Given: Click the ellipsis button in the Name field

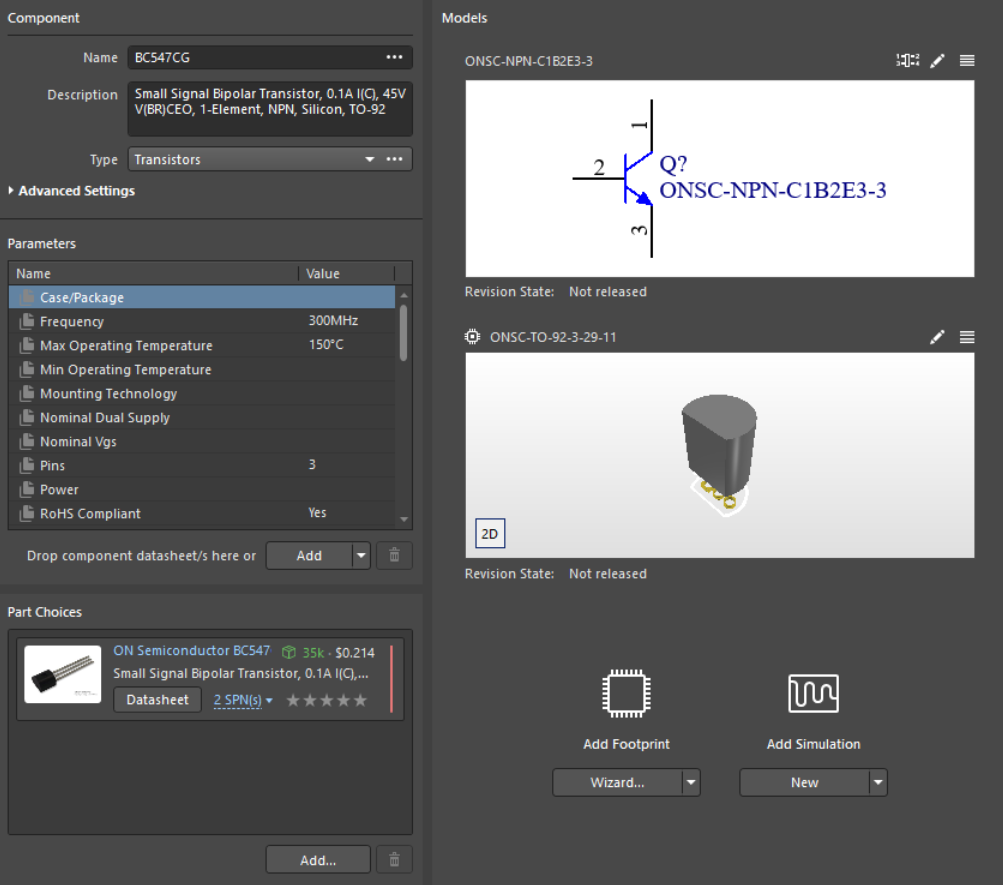Looking at the screenshot, I should click(395, 58).
